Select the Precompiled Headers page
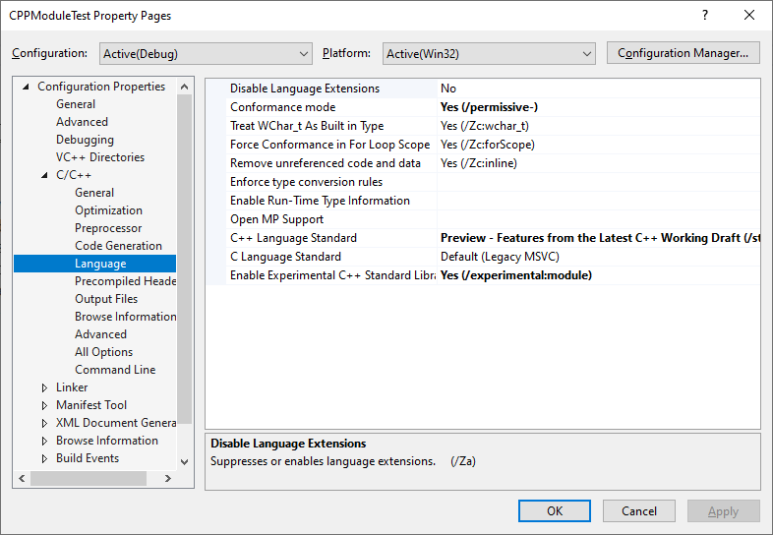 [125, 281]
